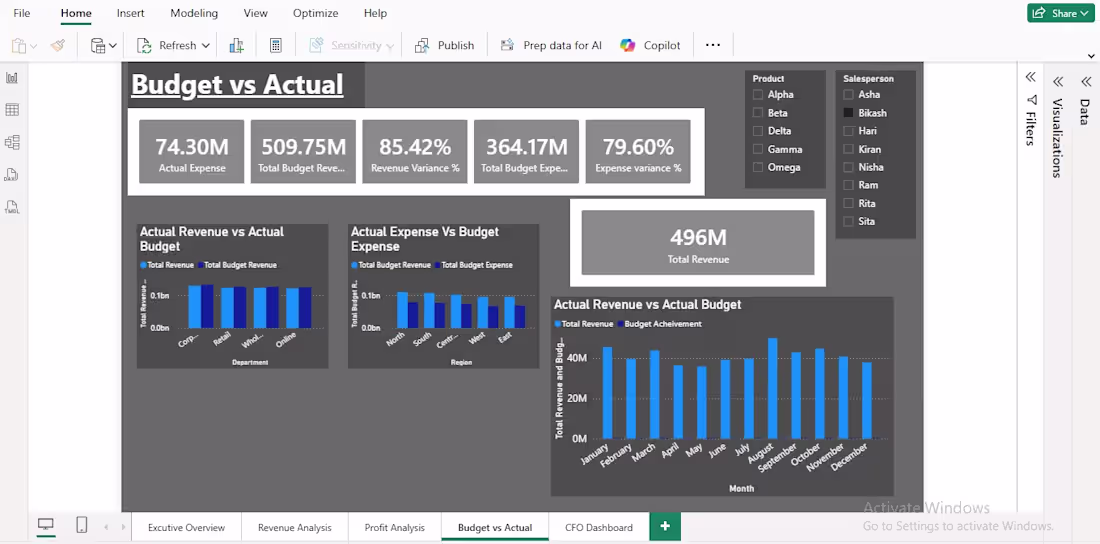Check the Delta product checkbox
The image size is (1100, 544).
point(758,131)
